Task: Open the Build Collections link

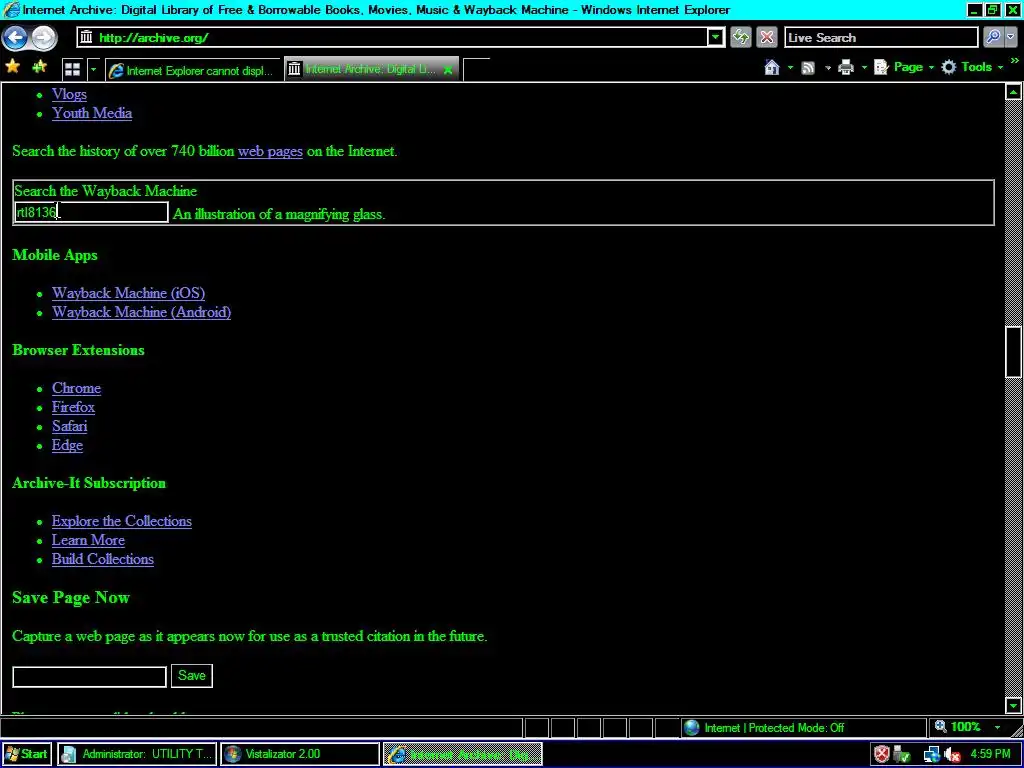Action: pos(103,559)
